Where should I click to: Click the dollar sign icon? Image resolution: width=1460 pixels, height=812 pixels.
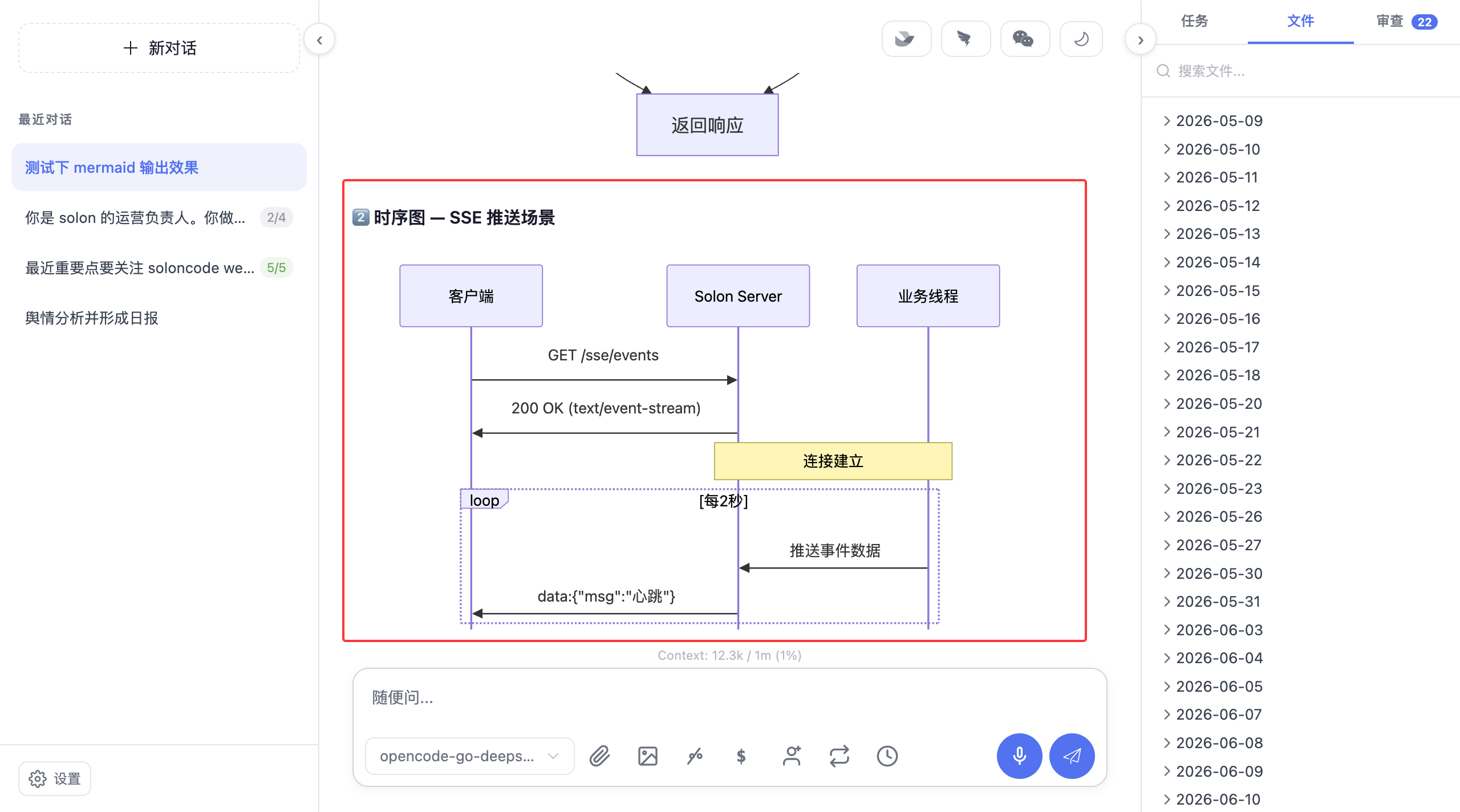741,756
